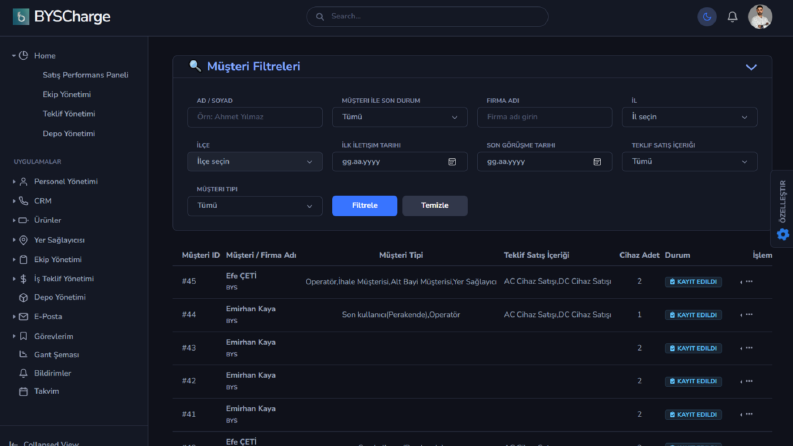793x446 pixels.
Task: Click the Home clock icon in sidebar
Action: pos(23,56)
